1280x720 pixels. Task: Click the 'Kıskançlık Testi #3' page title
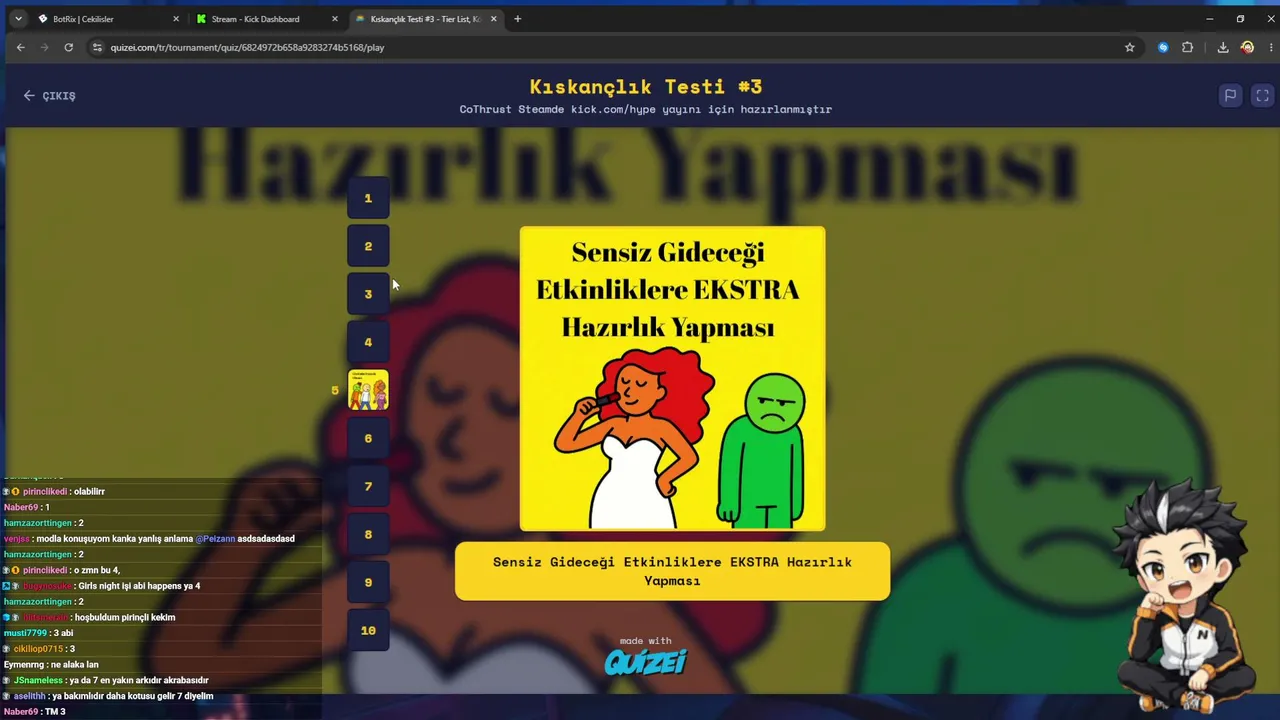(x=646, y=87)
